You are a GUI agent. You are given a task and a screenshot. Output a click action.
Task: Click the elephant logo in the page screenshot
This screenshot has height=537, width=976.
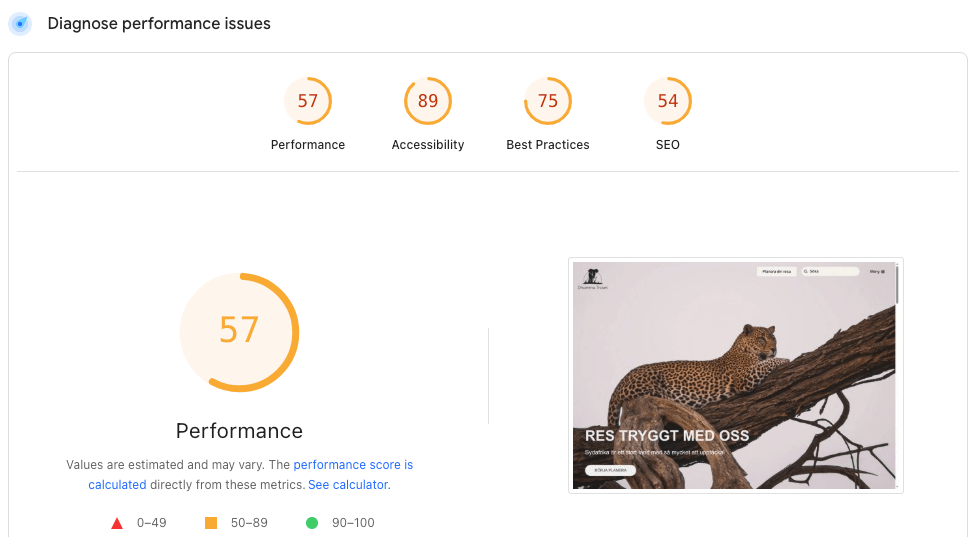[594, 277]
